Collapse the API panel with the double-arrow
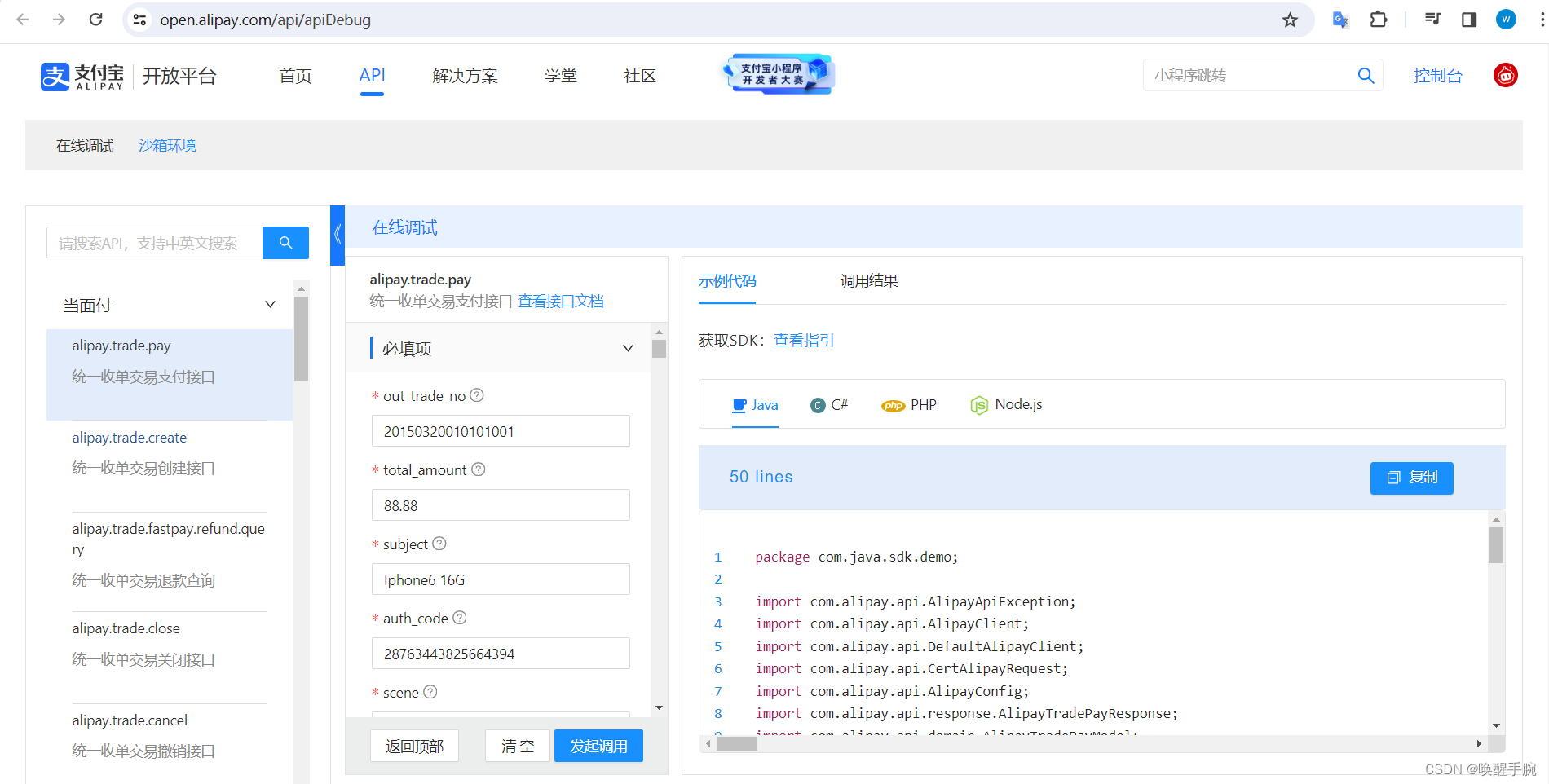This screenshot has width=1549, height=784. point(337,234)
